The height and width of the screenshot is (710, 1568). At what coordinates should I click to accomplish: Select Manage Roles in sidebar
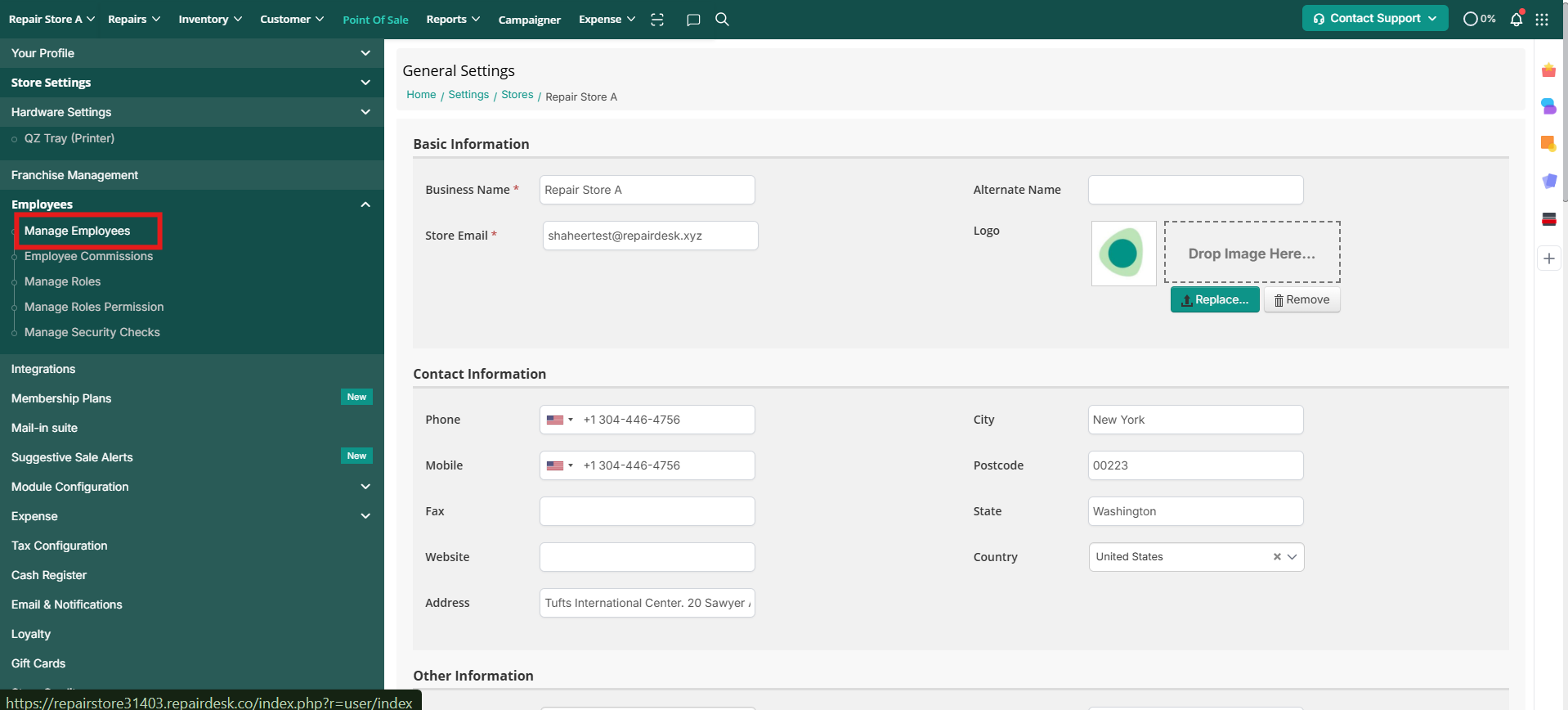(62, 281)
